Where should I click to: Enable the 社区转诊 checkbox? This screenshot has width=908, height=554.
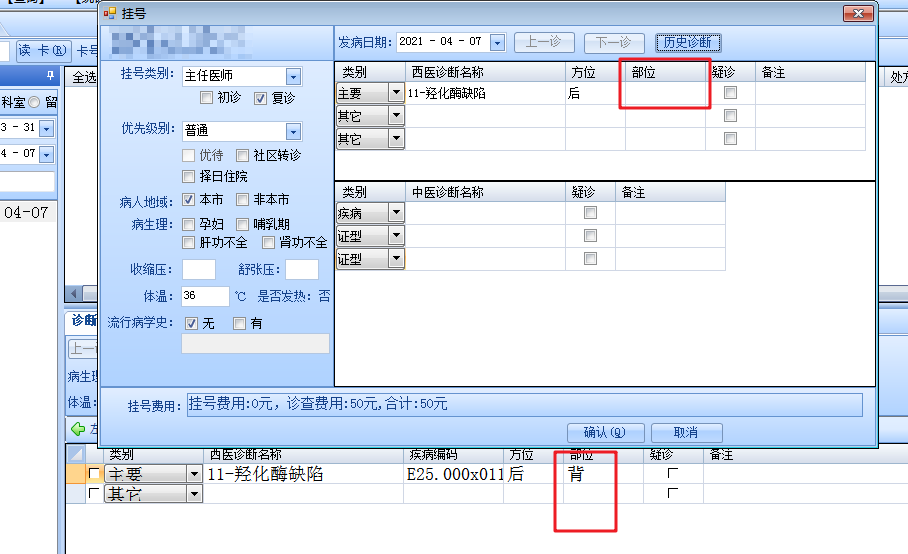coord(242,155)
